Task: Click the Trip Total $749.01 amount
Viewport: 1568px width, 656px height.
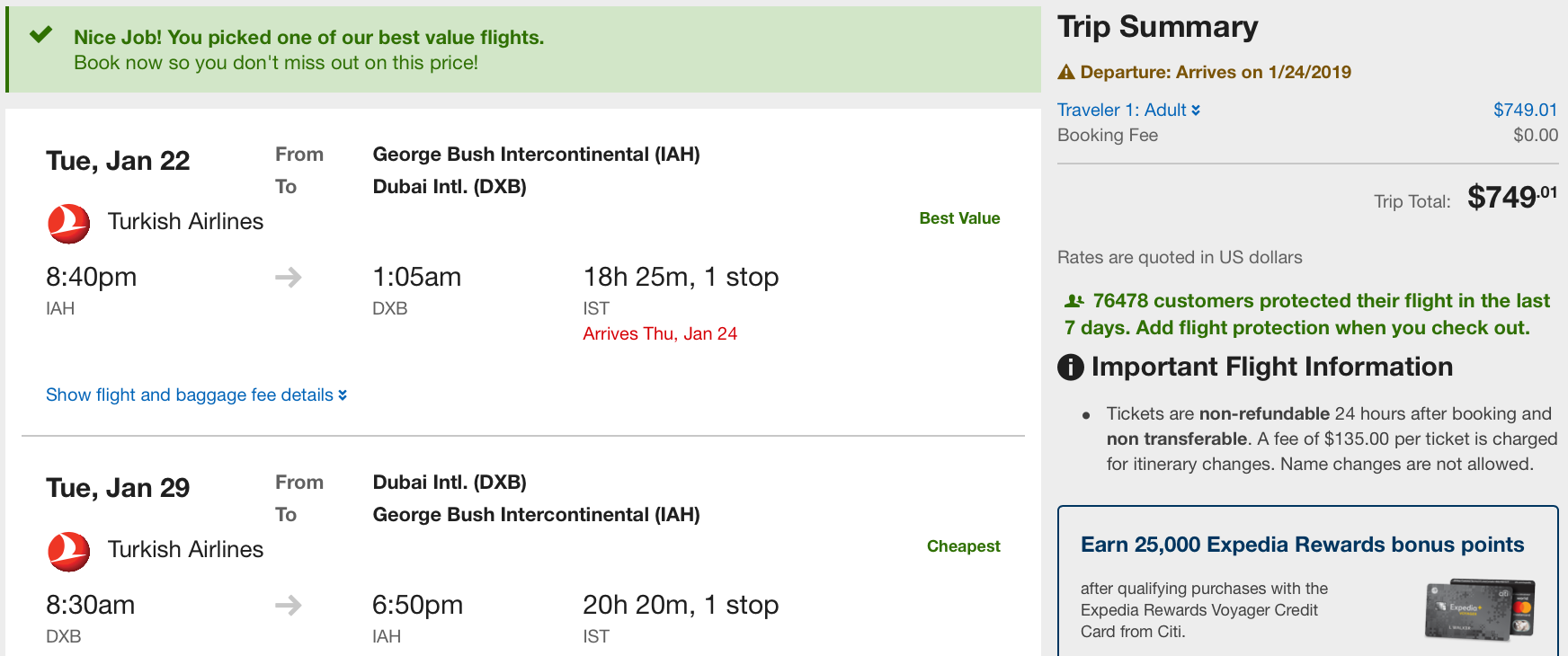Action: [1512, 197]
